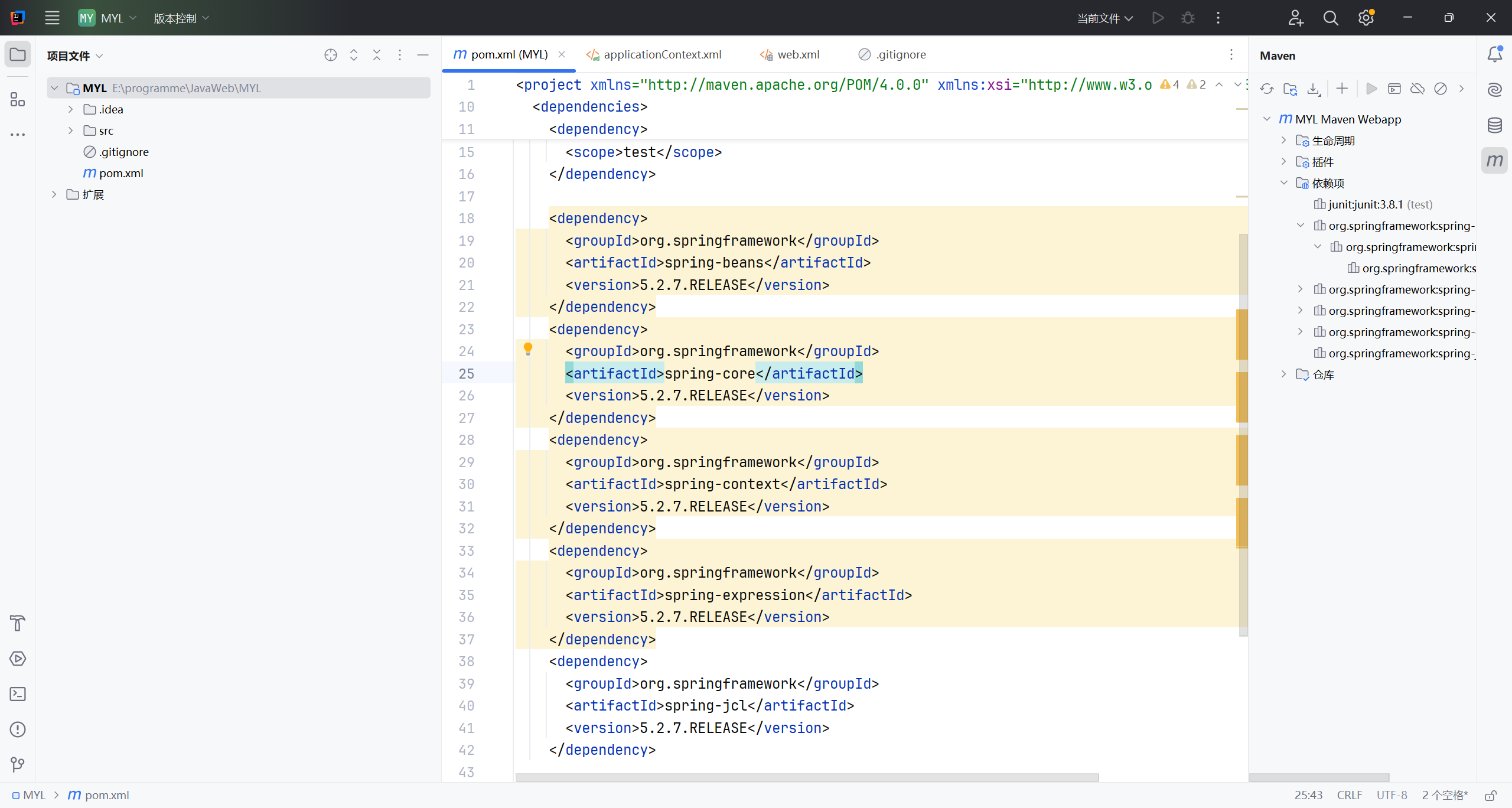Click the yellow intention lightbulb on line 24
This screenshot has width=1512, height=808.
528,348
